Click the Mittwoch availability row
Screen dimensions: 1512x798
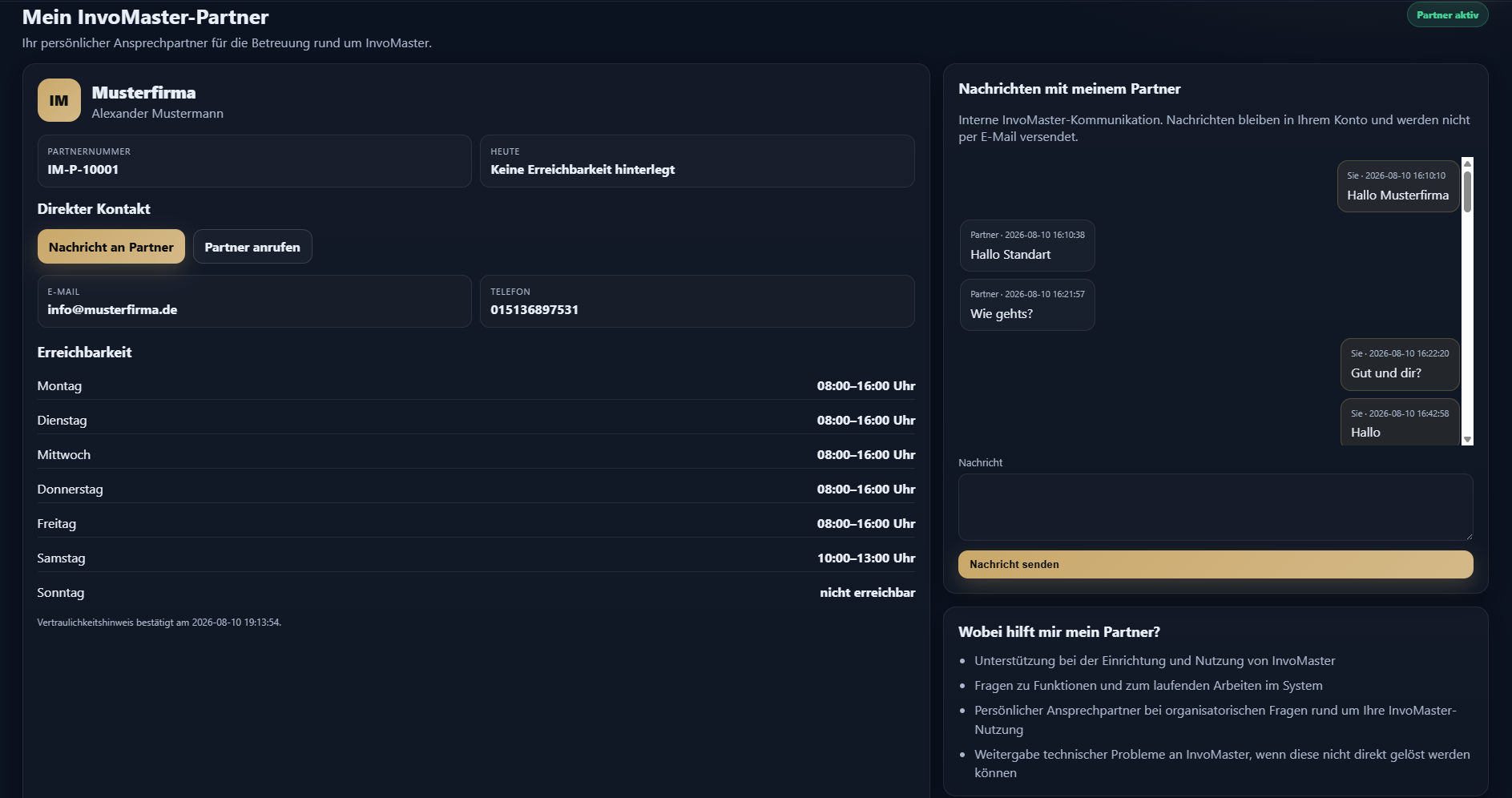pyautogui.click(x=476, y=454)
